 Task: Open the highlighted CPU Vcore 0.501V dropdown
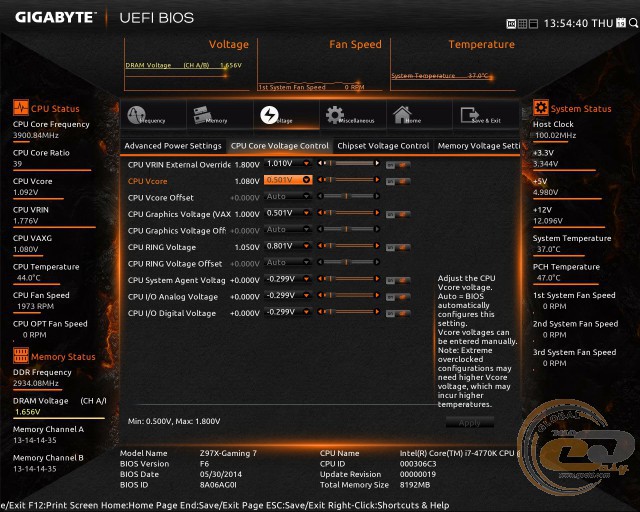288,180
